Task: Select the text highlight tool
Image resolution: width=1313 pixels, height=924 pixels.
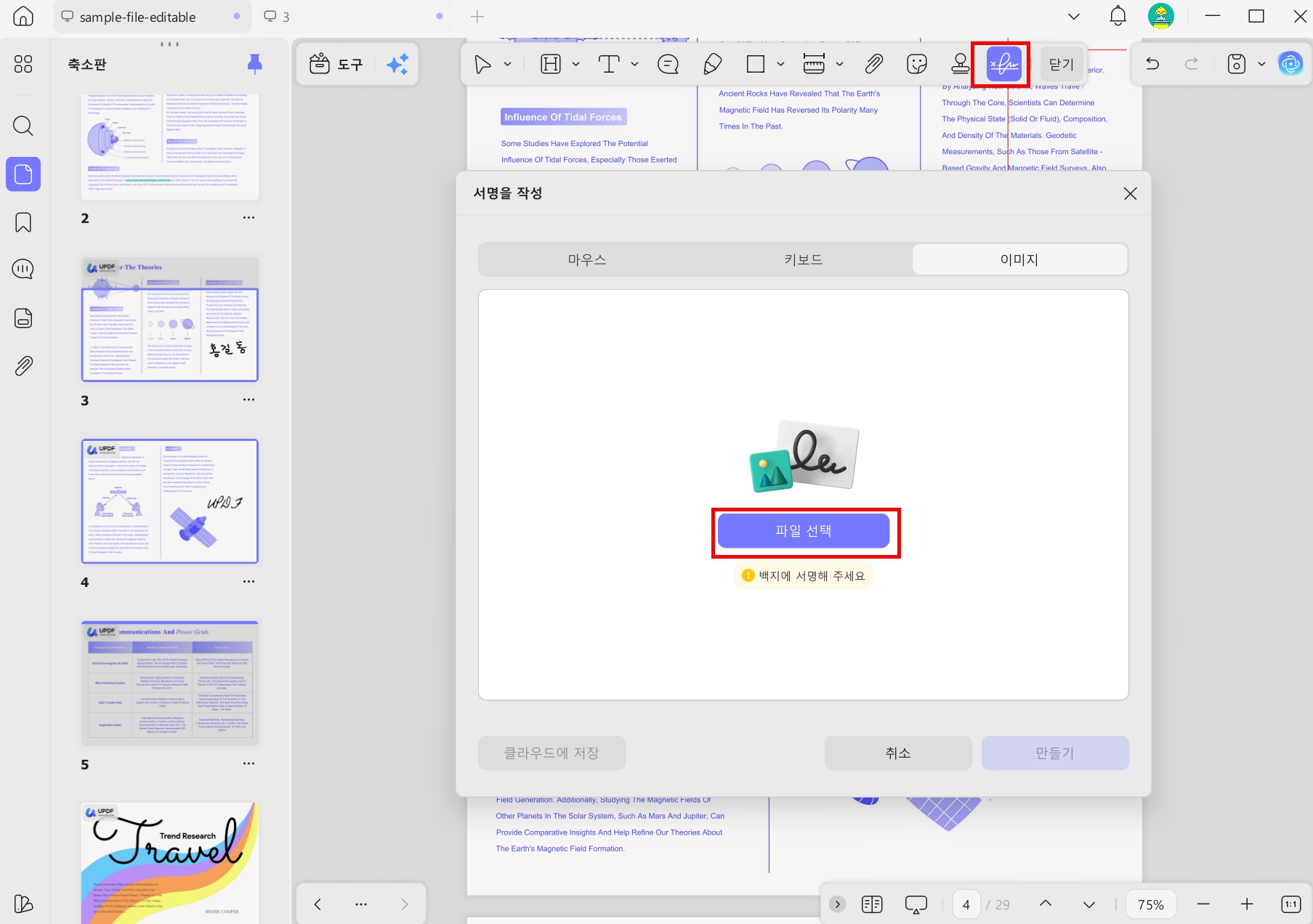Action: tap(551, 64)
